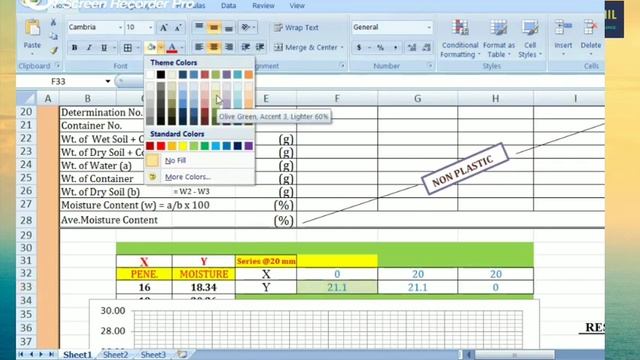Viewport: 640px width, 360px height.
Task: Toggle Italic formatting
Action: 89,48
